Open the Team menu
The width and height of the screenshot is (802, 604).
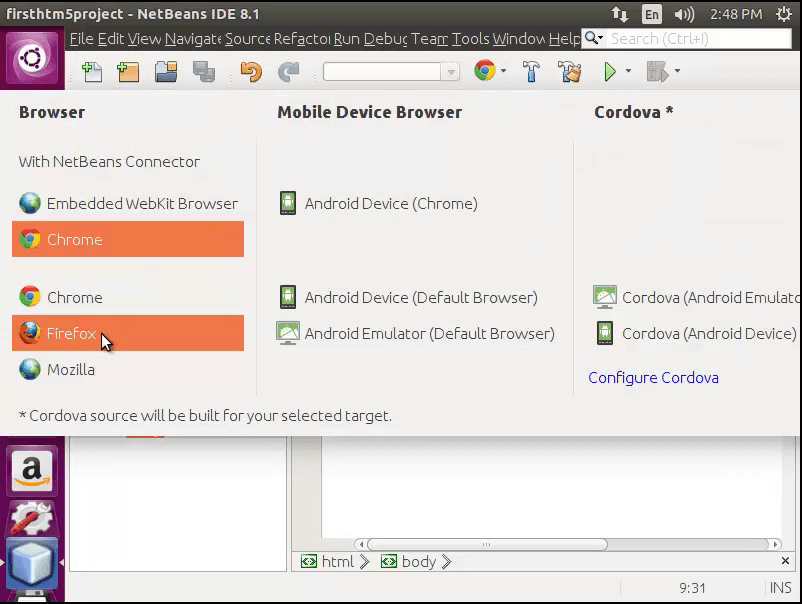pyautogui.click(x=429, y=39)
